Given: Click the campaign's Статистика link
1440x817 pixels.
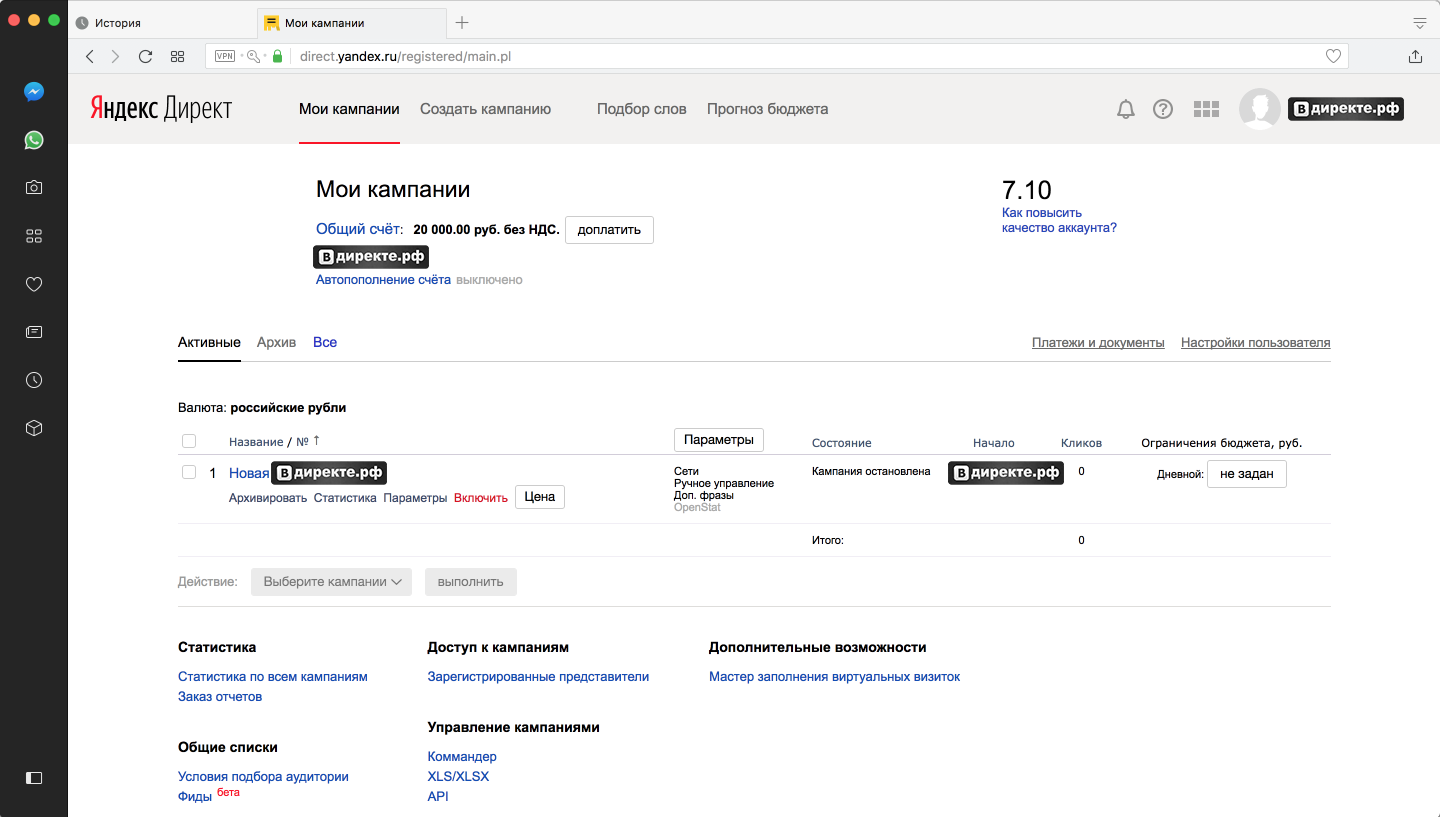Looking at the screenshot, I should coord(345,497).
